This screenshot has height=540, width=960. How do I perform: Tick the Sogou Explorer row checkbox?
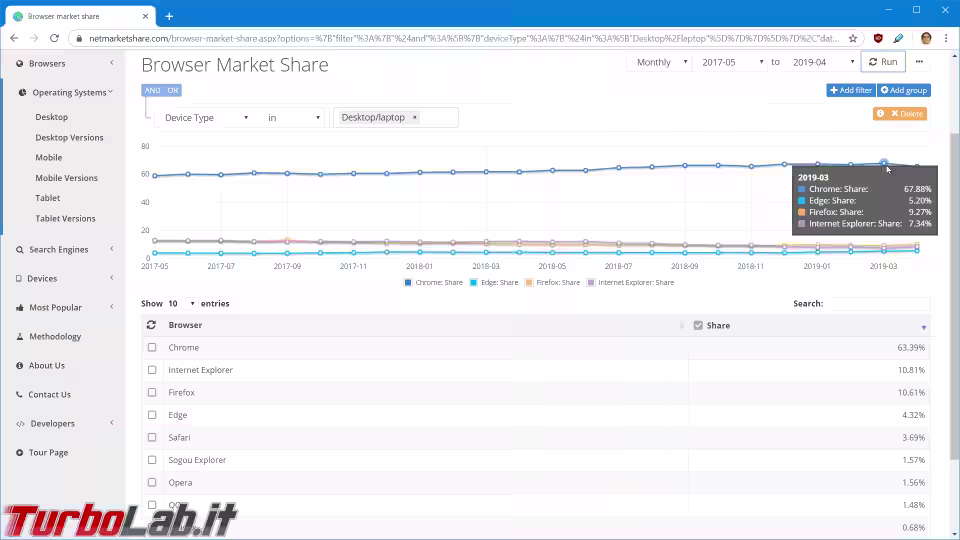[x=152, y=460]
